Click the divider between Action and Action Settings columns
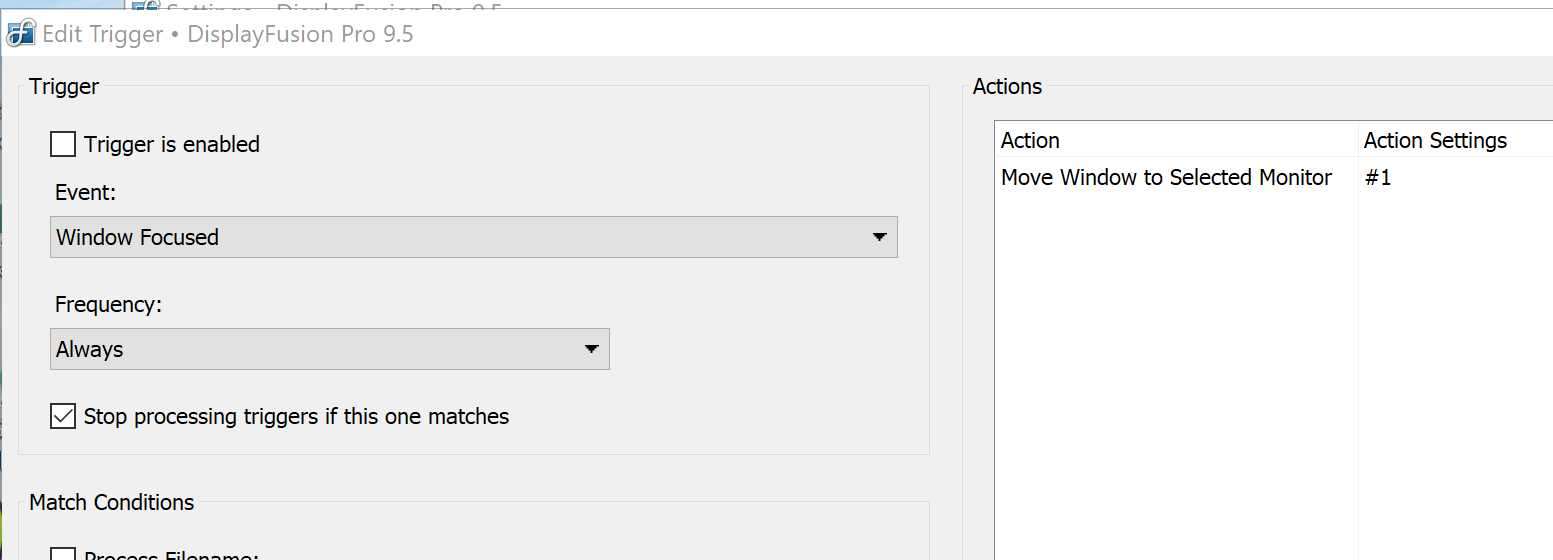Screen dimensions: 1553x560 click(x=1358, y=141)
